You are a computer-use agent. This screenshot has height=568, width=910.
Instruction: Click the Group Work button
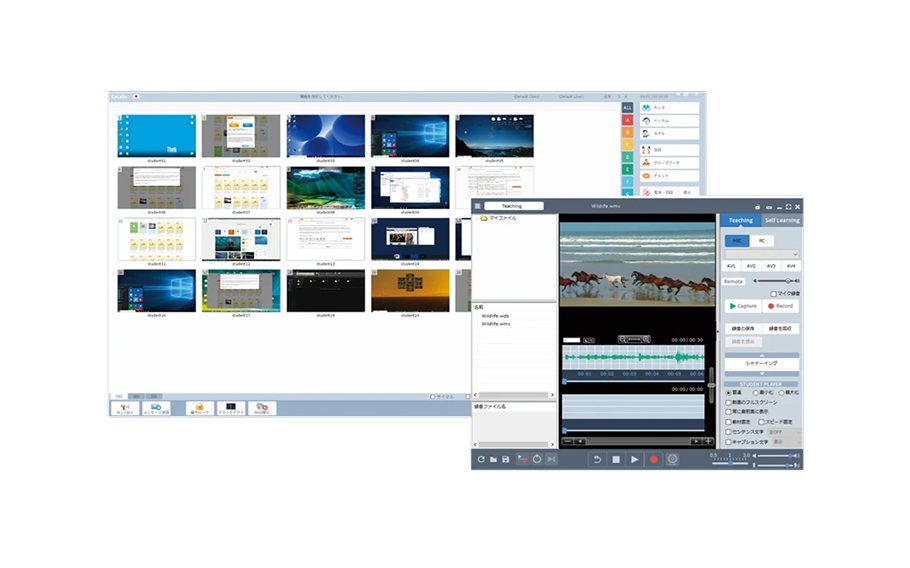(669, 162)
